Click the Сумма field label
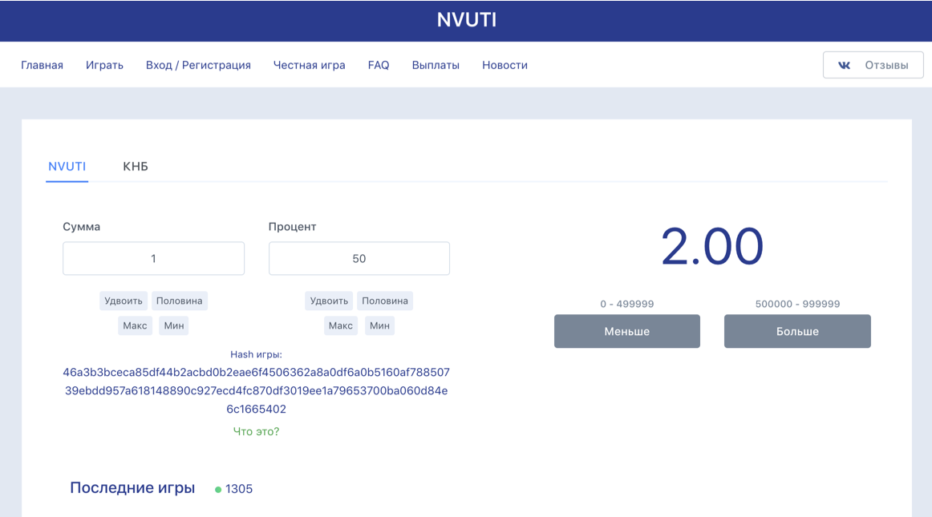 click(x=81, y=226)
